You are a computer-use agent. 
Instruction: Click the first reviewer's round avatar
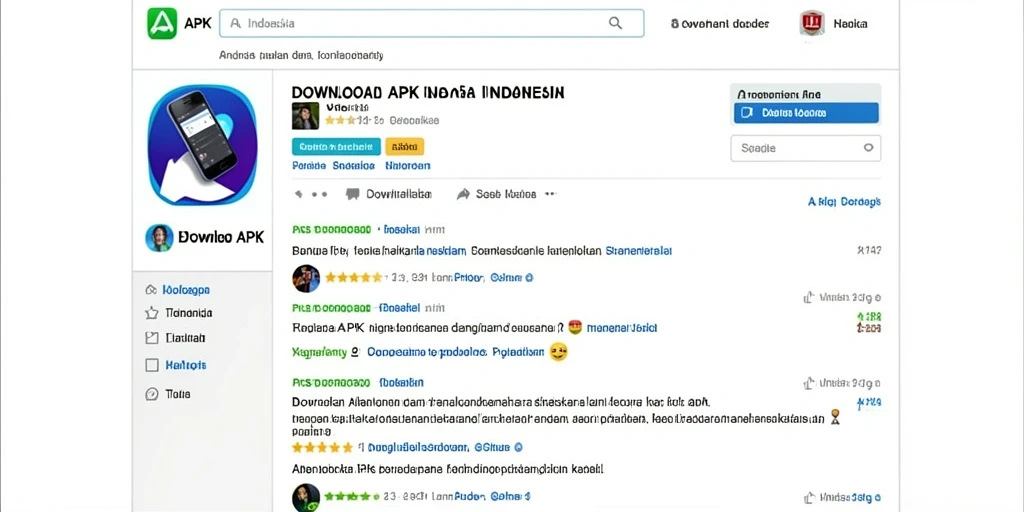[306, 278]
